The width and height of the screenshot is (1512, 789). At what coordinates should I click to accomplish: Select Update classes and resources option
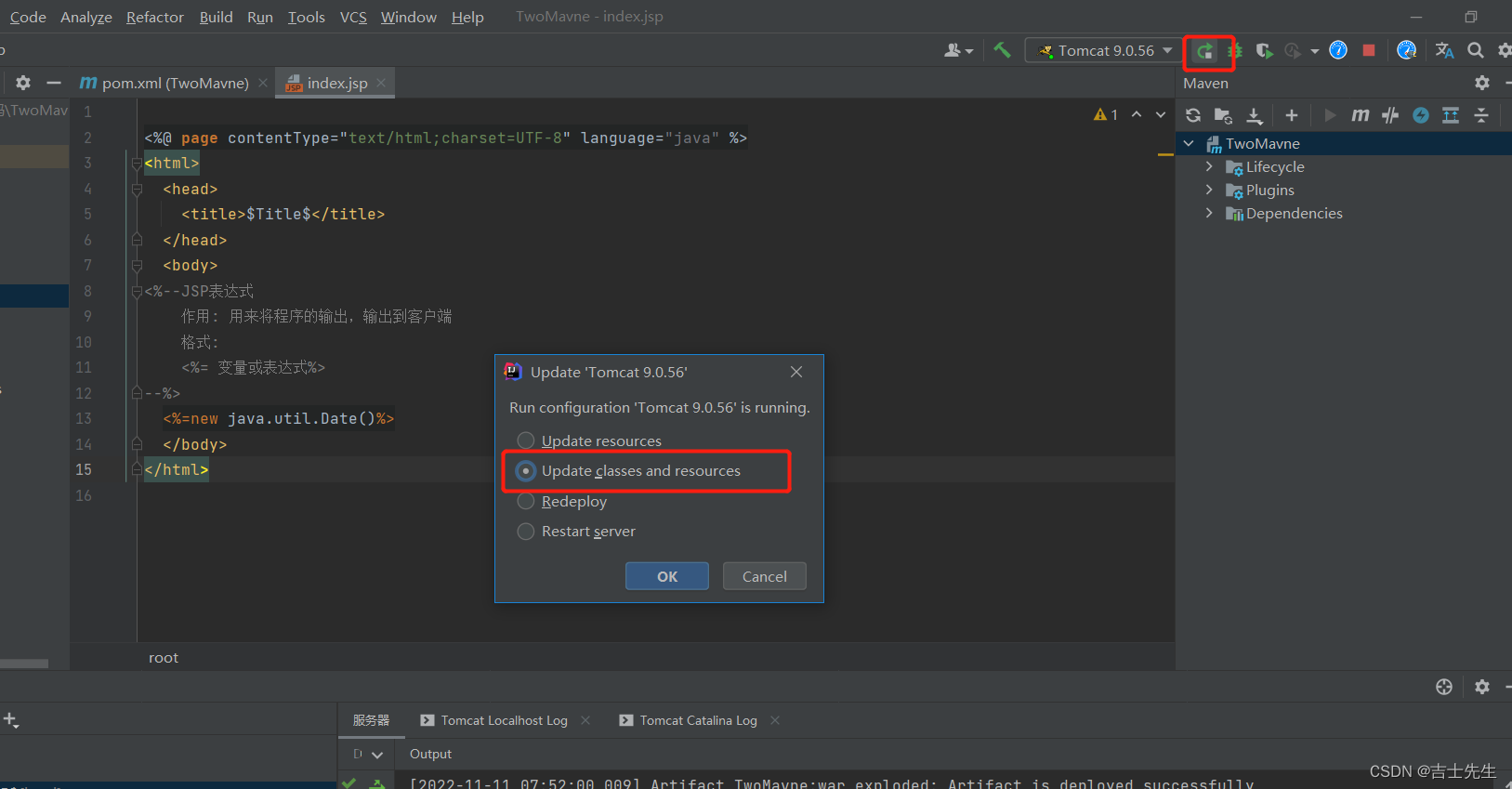pyautogui.click(x=629, y=471)
